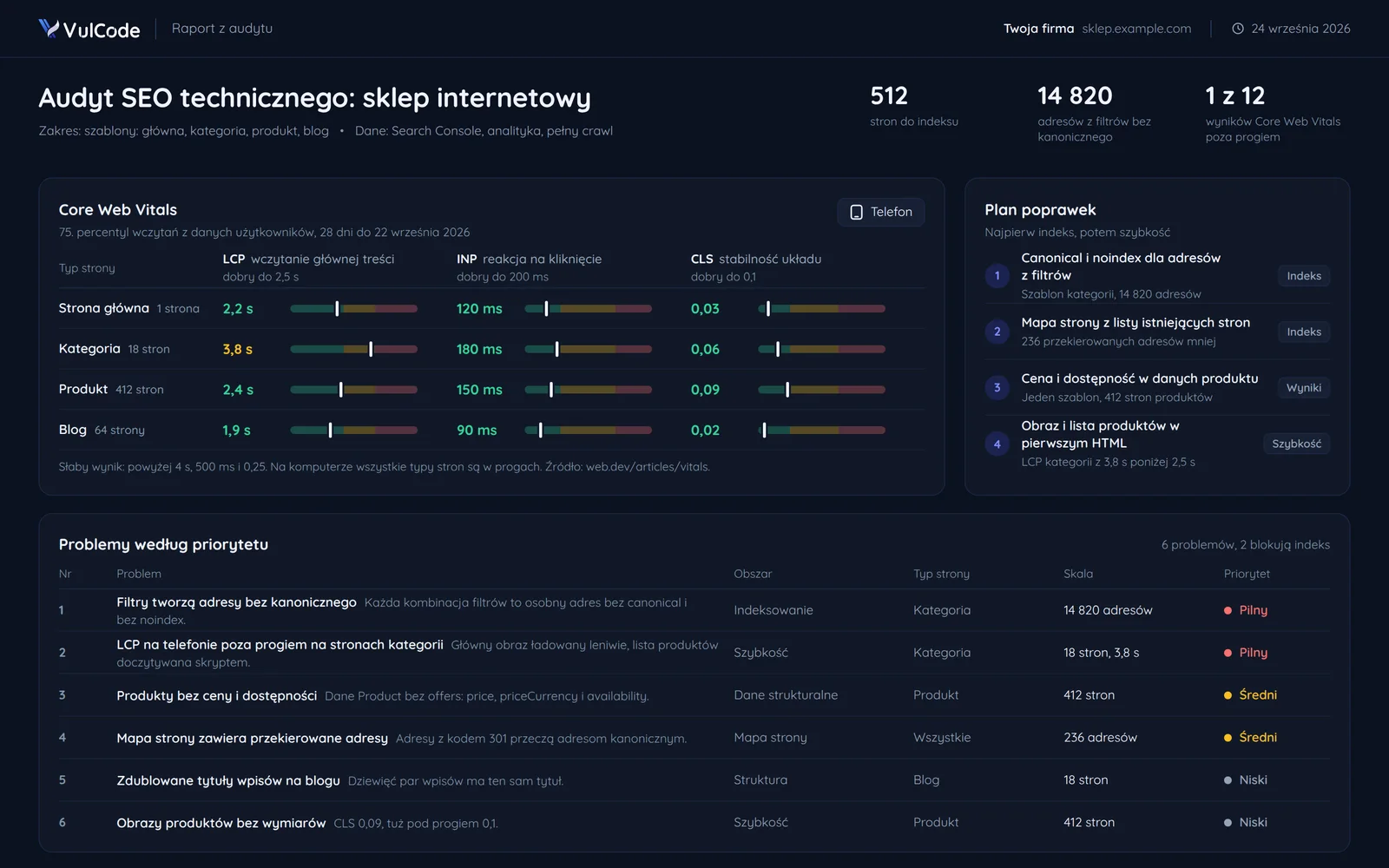Select plan item Obraz i lista produktów w pierwszym HTML
Screen dimensions: 1389x868
tap(1157, 444)
